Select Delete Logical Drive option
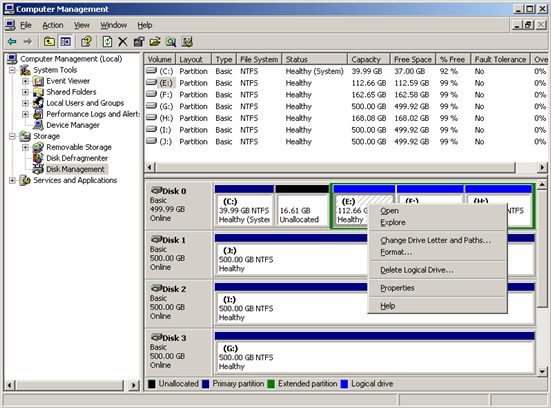This screenshot has width=551, height=408. click(437, 270)
